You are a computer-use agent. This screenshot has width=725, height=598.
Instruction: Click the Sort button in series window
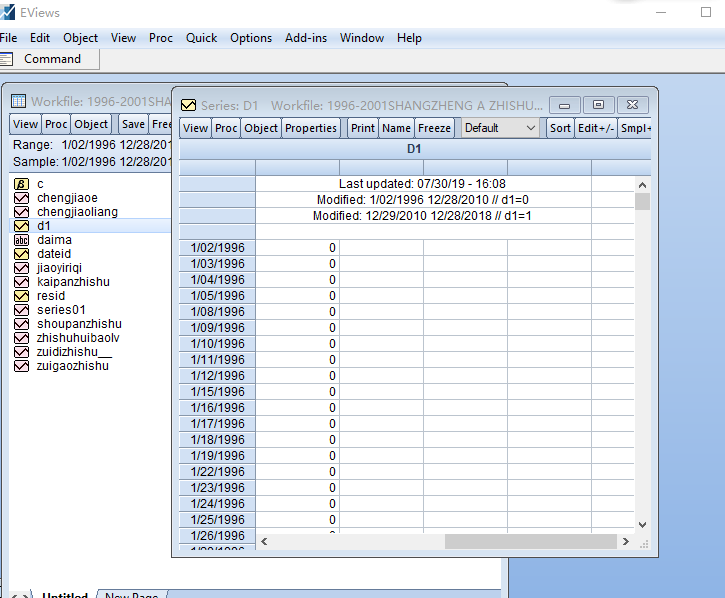[560, 128]
